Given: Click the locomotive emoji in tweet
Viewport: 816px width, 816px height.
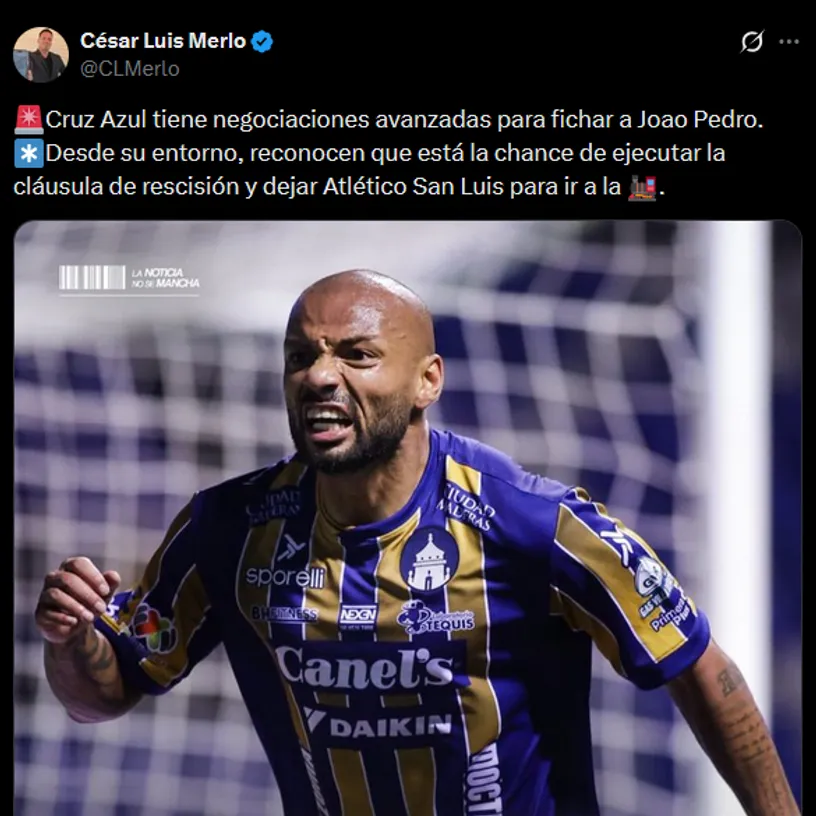Looking at the screenshot, I should [x=642, y=187].
